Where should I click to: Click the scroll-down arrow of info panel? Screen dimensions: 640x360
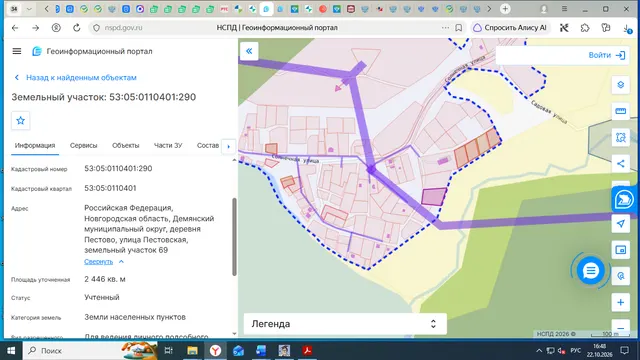pyautogui.click(x=234, y=333)
